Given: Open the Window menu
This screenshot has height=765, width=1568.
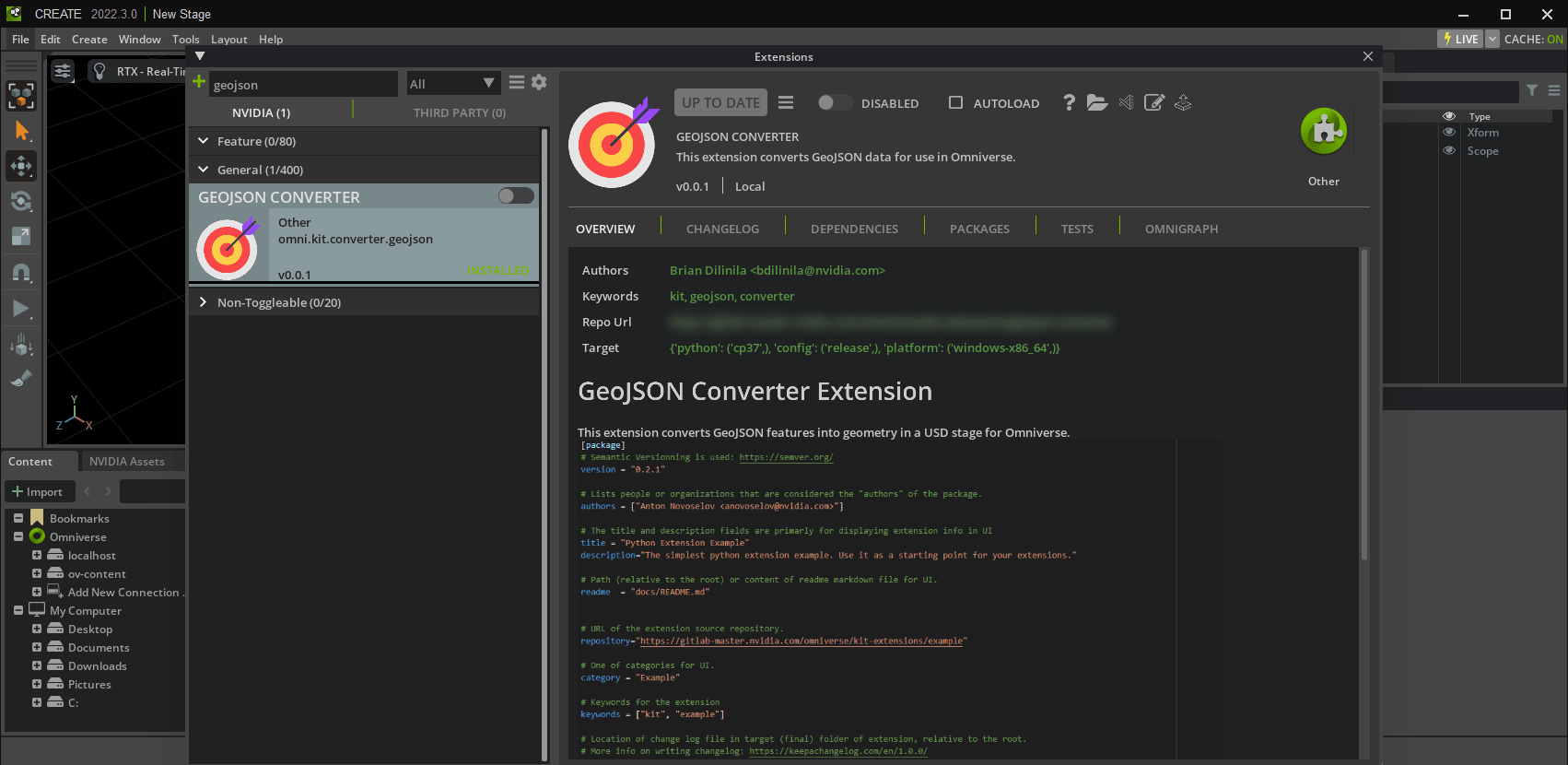Looking at the screenshot, I should (x=139, y=40).
